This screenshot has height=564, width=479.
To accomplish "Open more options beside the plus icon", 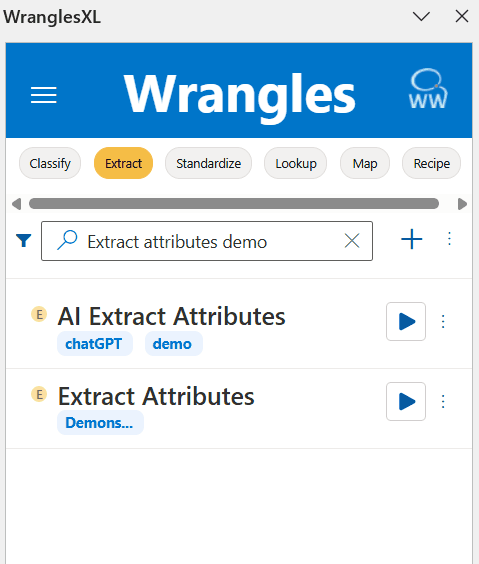I will pos(450,238).
